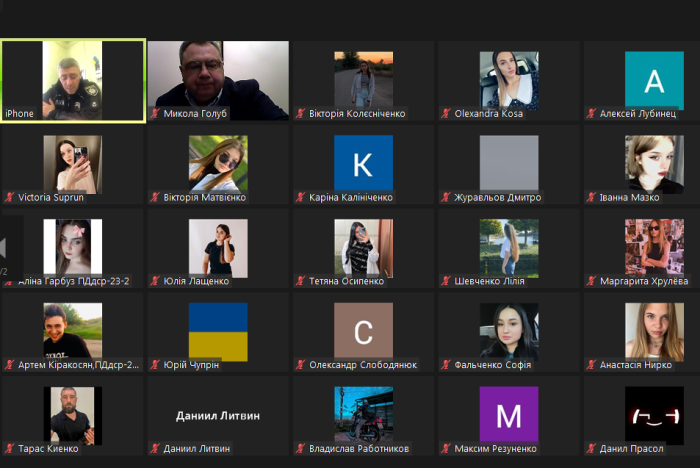The height and width of the screenshot is (468, 700).
Task: Click muted mic icon by Максим Резуненко
Action: pos(446,449)
